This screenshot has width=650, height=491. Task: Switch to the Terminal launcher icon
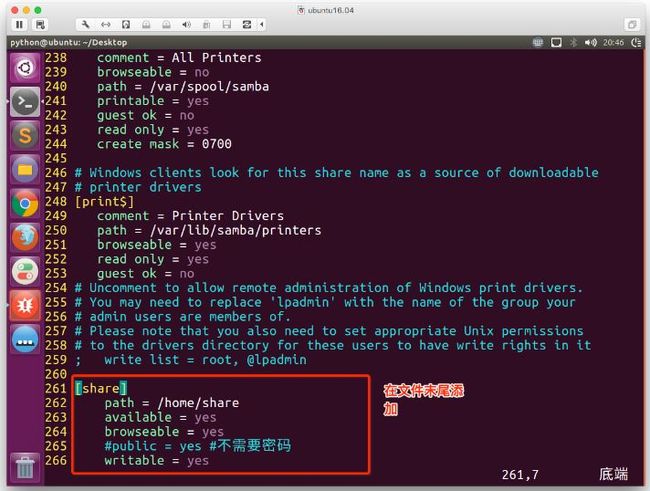pos(25,102)
